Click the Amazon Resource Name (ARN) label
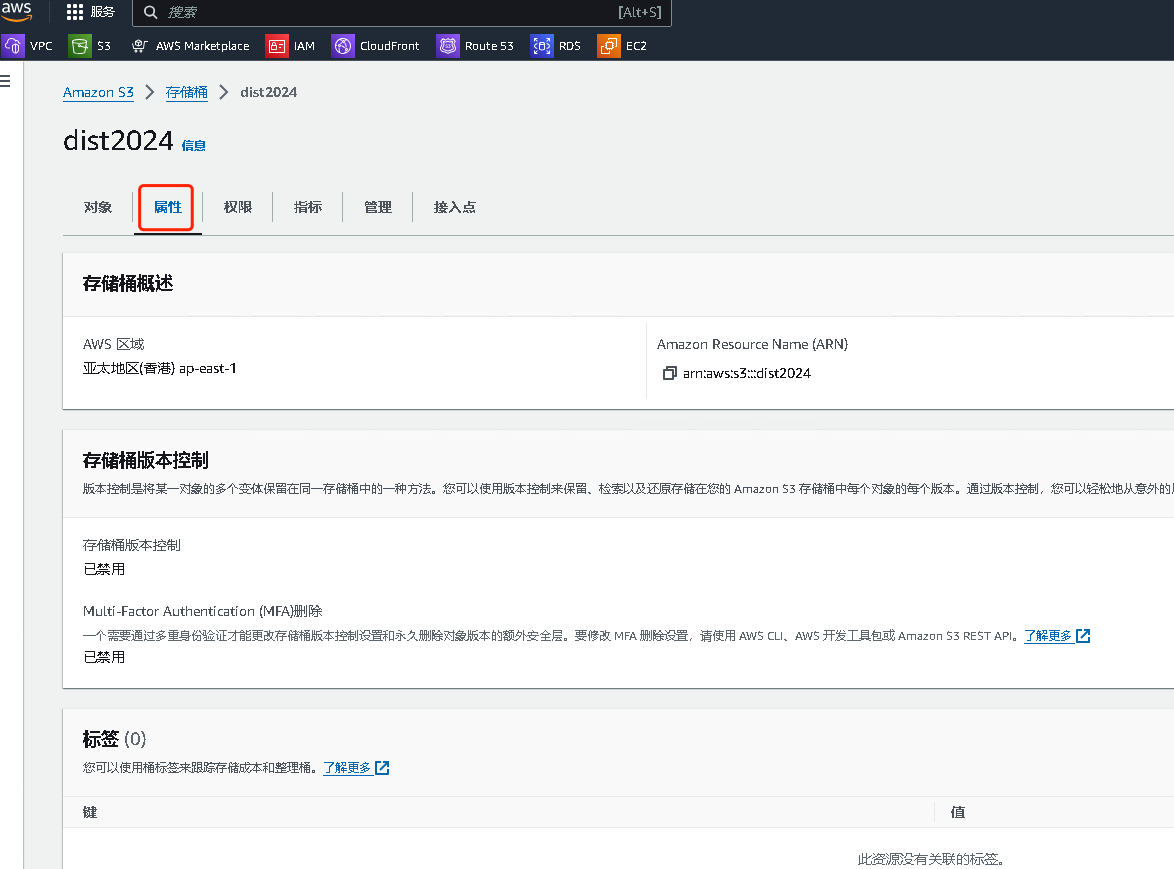The image size is (1174, 869). click(x=752, y=344)
